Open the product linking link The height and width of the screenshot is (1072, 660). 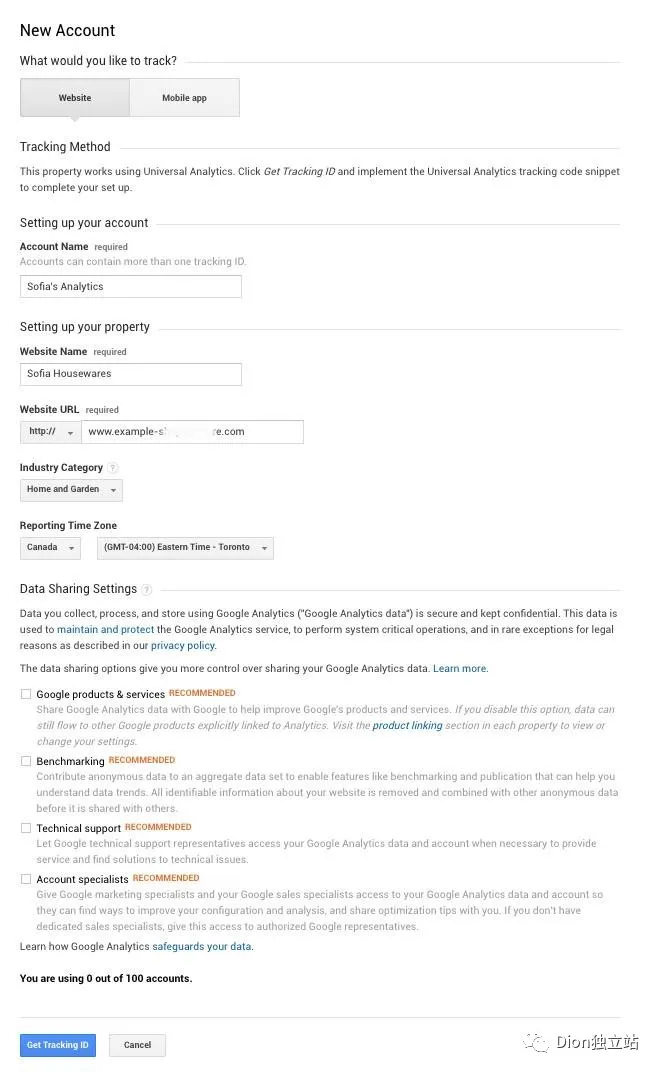(x=407, y=726)
